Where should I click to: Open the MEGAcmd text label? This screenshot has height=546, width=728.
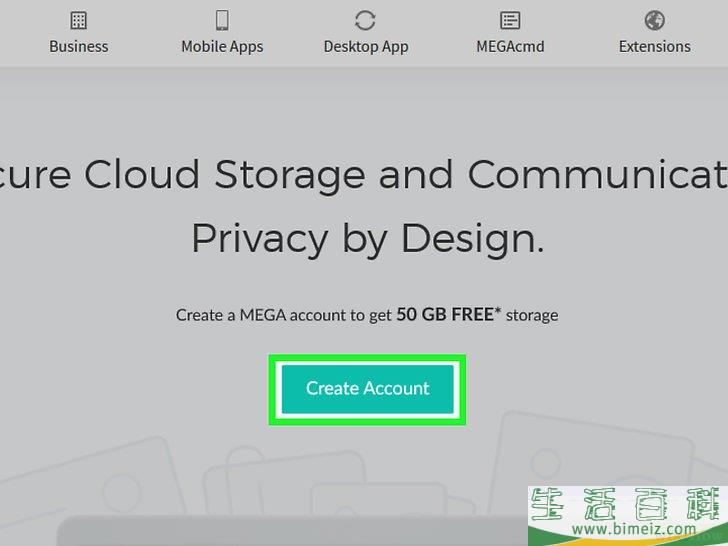point(510,46)
